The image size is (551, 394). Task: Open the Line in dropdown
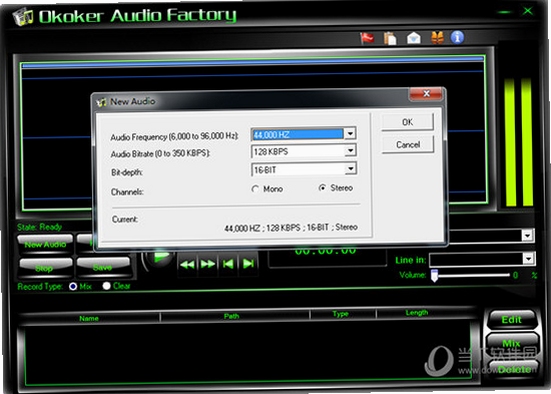point(528,259)
